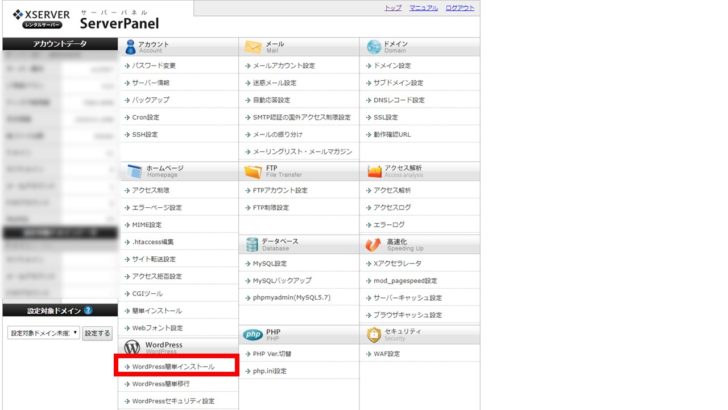Click the XSERVER logo
The width and height of the screenshot is (728, 410).
pos(41,19)
